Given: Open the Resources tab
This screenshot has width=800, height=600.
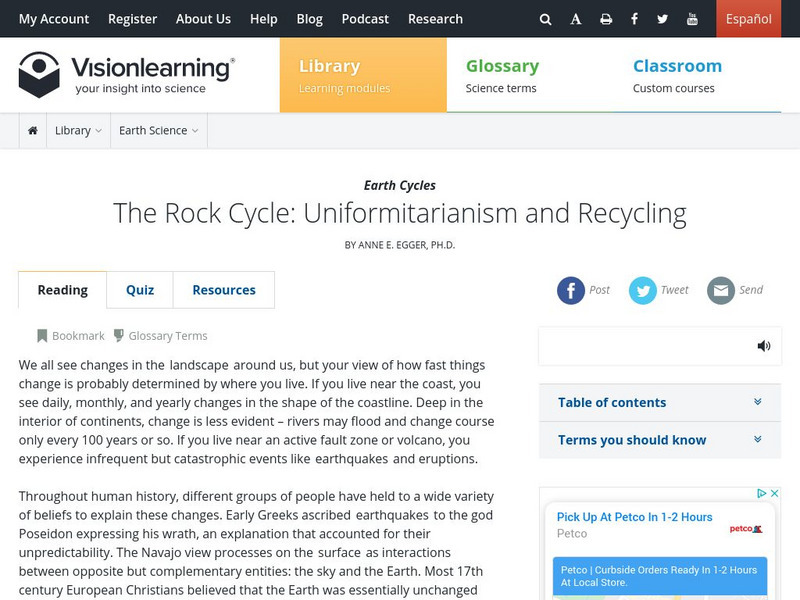Looking at the screenshot, I should tap(224, 290).
